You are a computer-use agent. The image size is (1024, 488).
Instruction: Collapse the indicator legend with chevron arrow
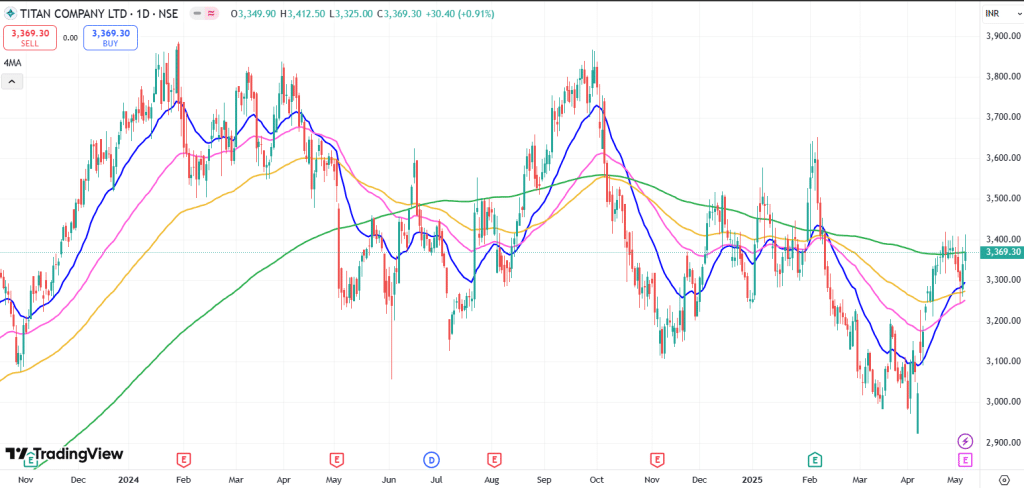coord(12,82)
